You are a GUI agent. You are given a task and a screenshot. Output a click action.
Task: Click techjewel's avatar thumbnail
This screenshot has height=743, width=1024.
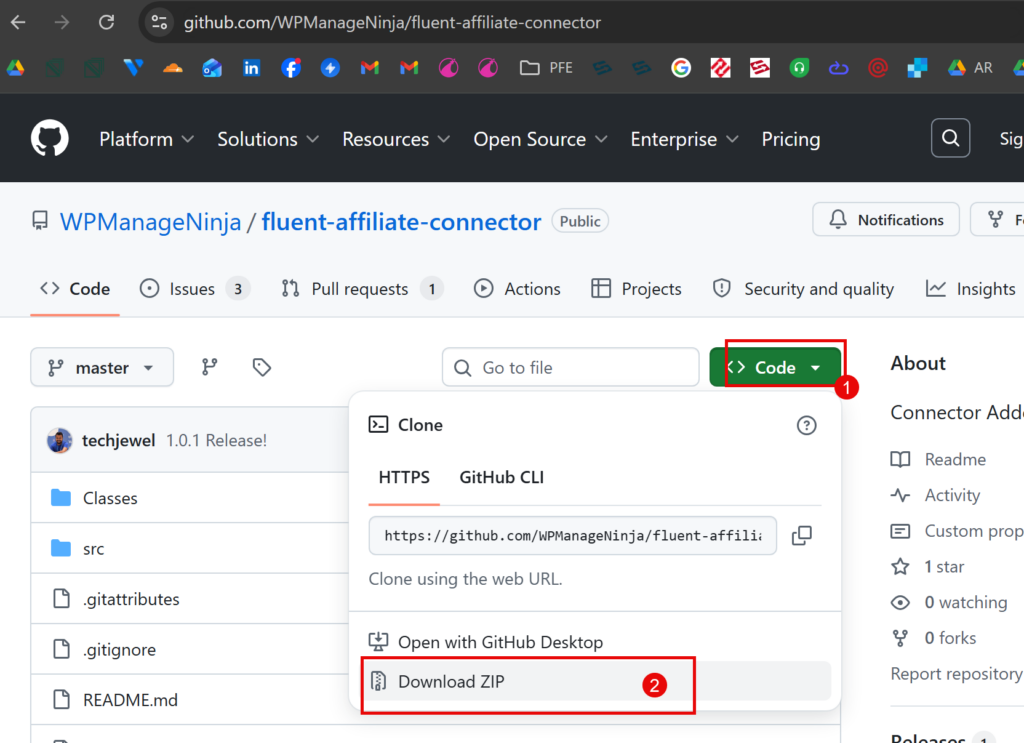(59, 440)
